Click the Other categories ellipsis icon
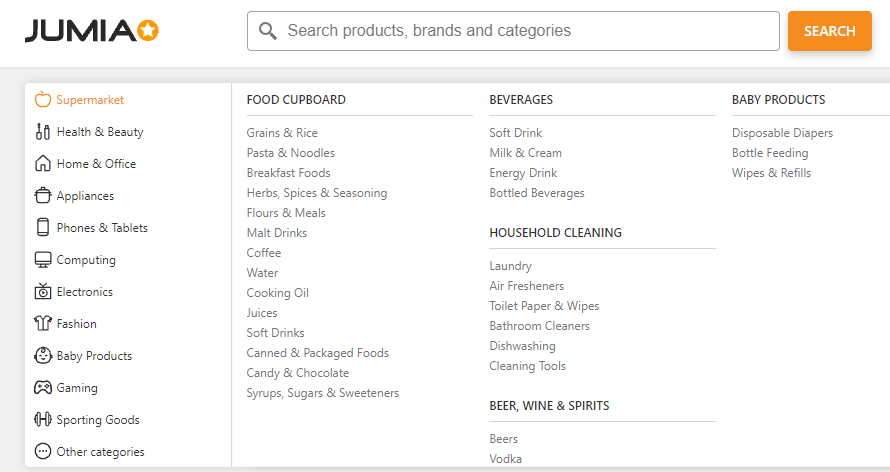 pos(42,452)
